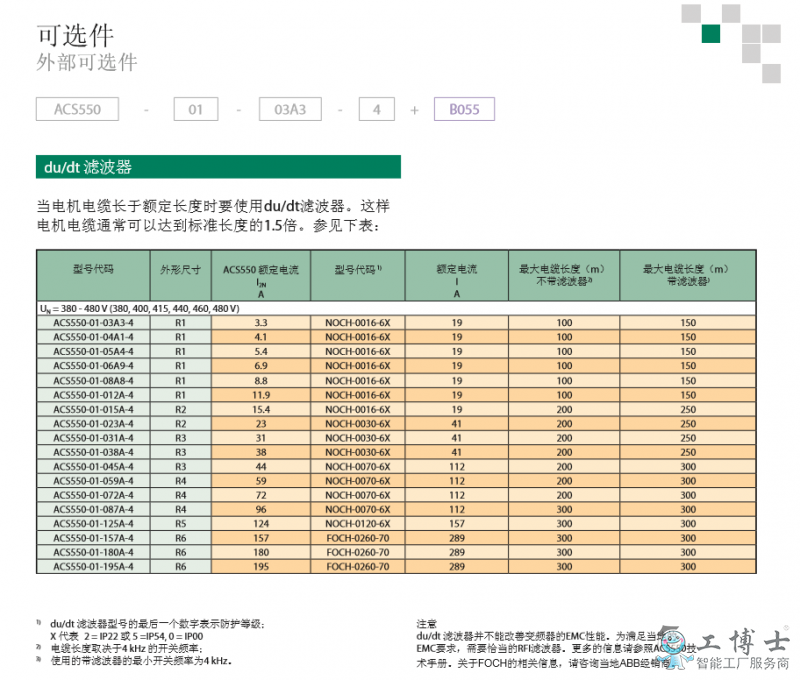Select model code "ACS550-01-157A-4"
The width and height of the screenshot is (800, 680).
click(x=93, y=538)
